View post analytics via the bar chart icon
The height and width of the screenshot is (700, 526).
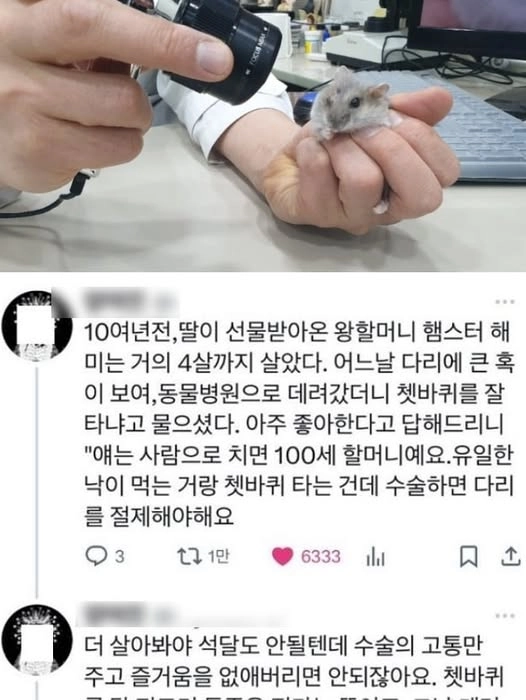coord(375,557)
